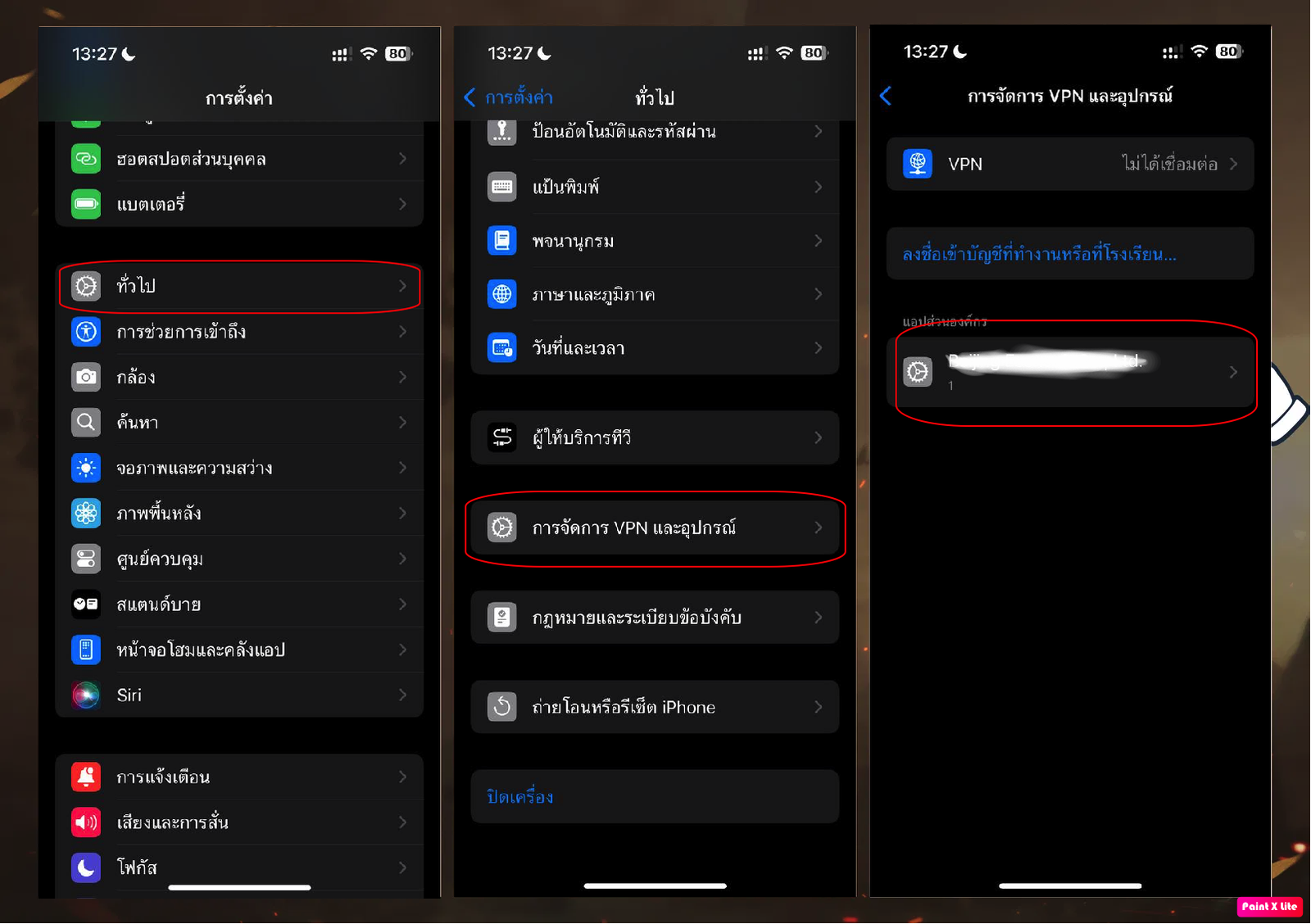Tap the Personal Hotspot (ฮอตสปอตส่วนบุคคล) icon

click(x=86, y=159)
